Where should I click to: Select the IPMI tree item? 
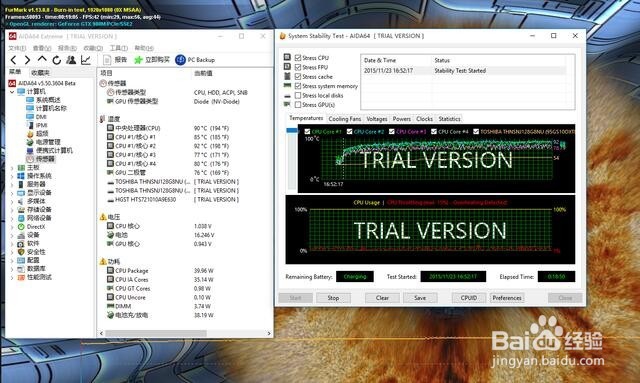click(x=37, y=125)
